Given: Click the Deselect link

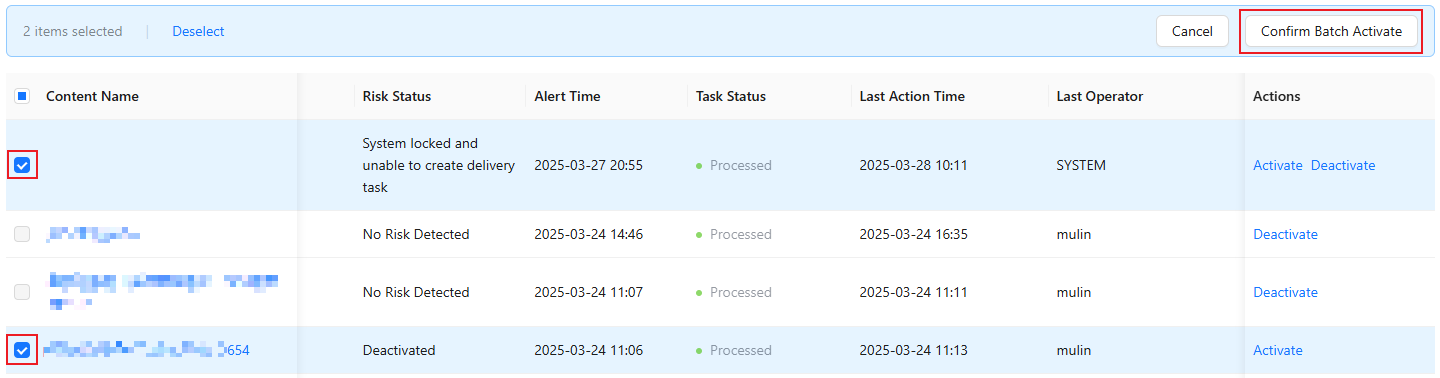Looking at the screenshot, I should [198, 32].
